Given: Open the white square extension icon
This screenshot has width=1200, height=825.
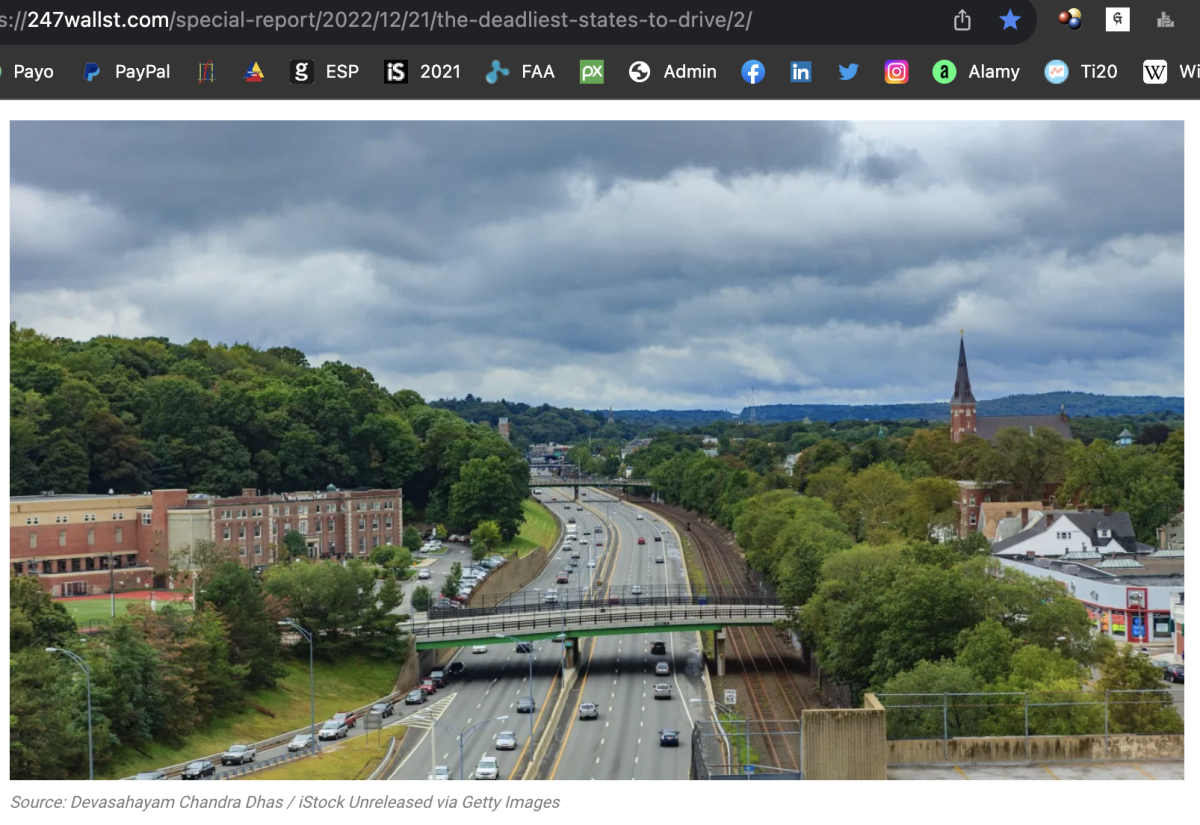Looking at the screenshot, I should pos(1117,19).
